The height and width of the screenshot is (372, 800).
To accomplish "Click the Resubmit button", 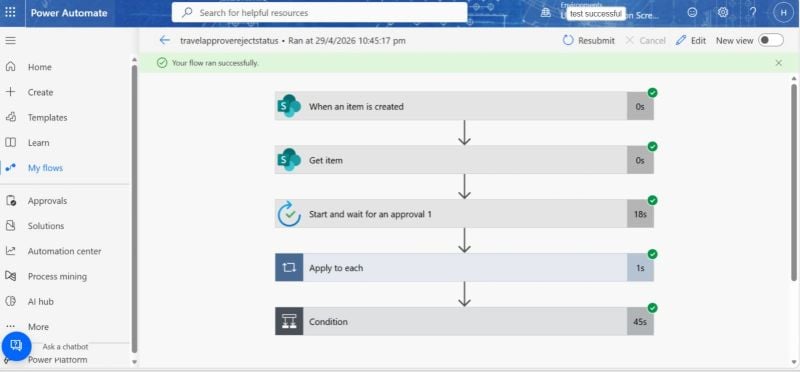I will click(589, 40).
